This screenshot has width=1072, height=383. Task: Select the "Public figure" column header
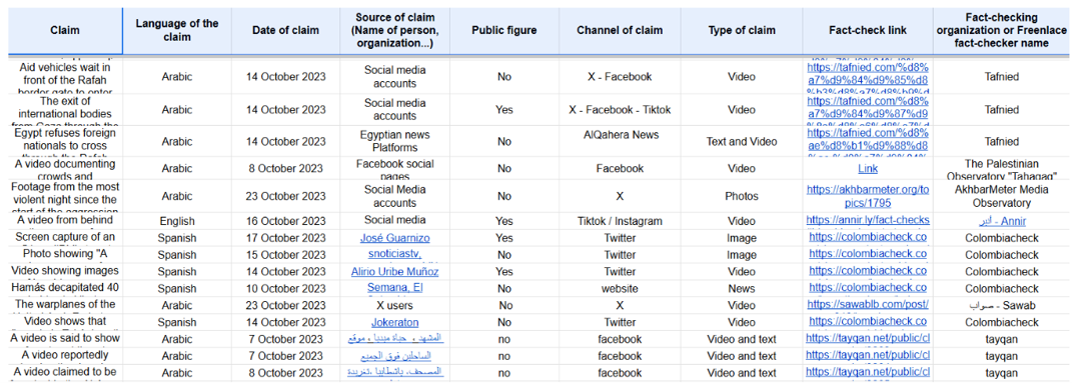click(x=504, y=31)
